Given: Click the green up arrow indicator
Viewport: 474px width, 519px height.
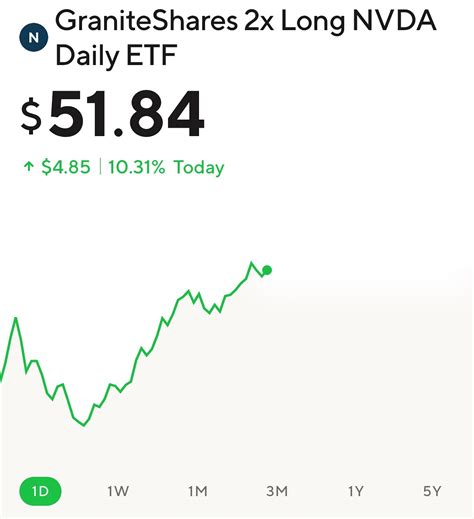Looking at the screenshot, I should click(29, 167).
